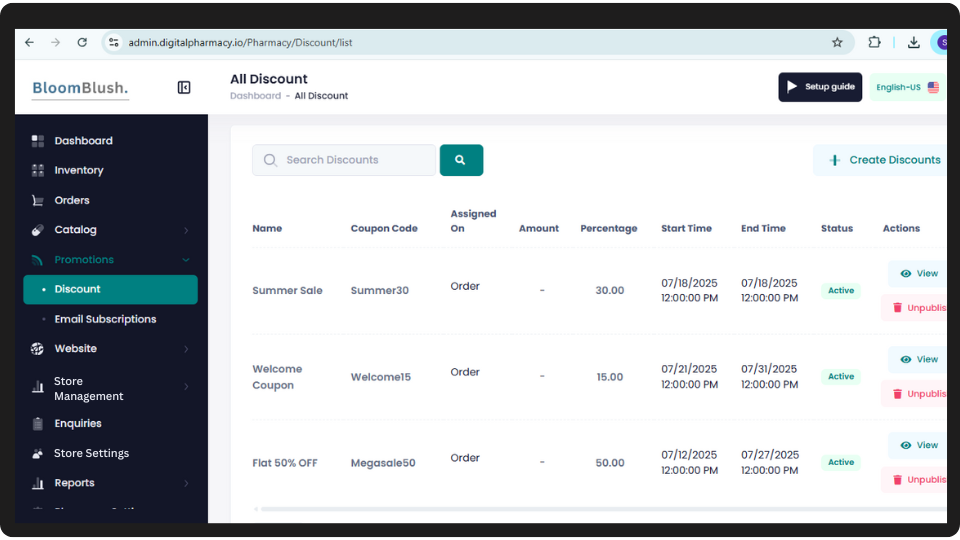Click the Website globe icon
This screenshot has width=960, height=540.
37,348
